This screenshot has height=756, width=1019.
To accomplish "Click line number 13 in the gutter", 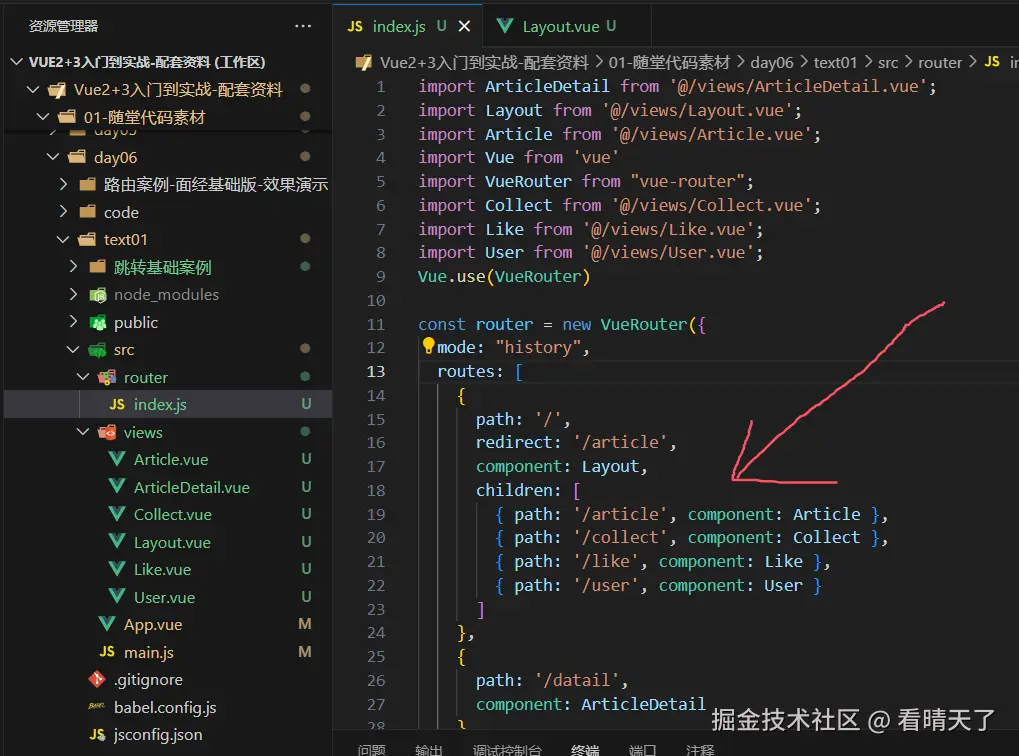I will pos(376,371).
